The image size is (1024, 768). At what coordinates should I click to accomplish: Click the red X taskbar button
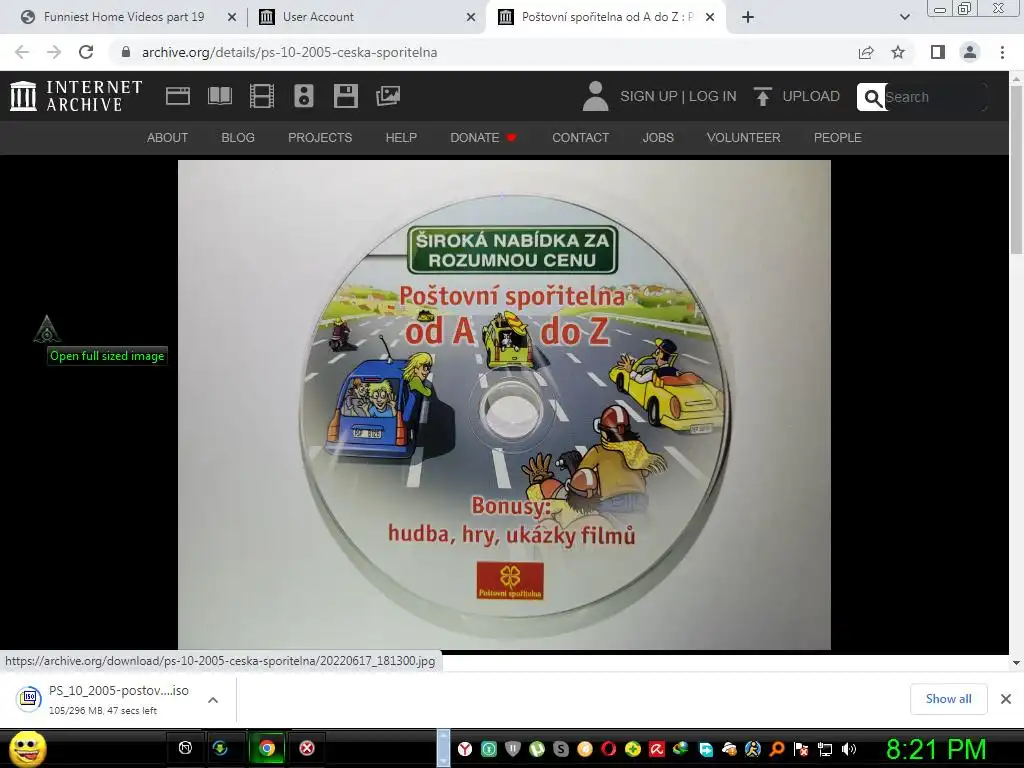[x=307, y=748]
